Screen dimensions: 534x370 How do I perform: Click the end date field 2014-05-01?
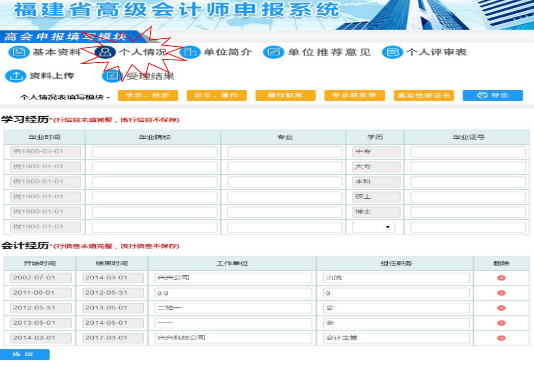pos(113,323)
